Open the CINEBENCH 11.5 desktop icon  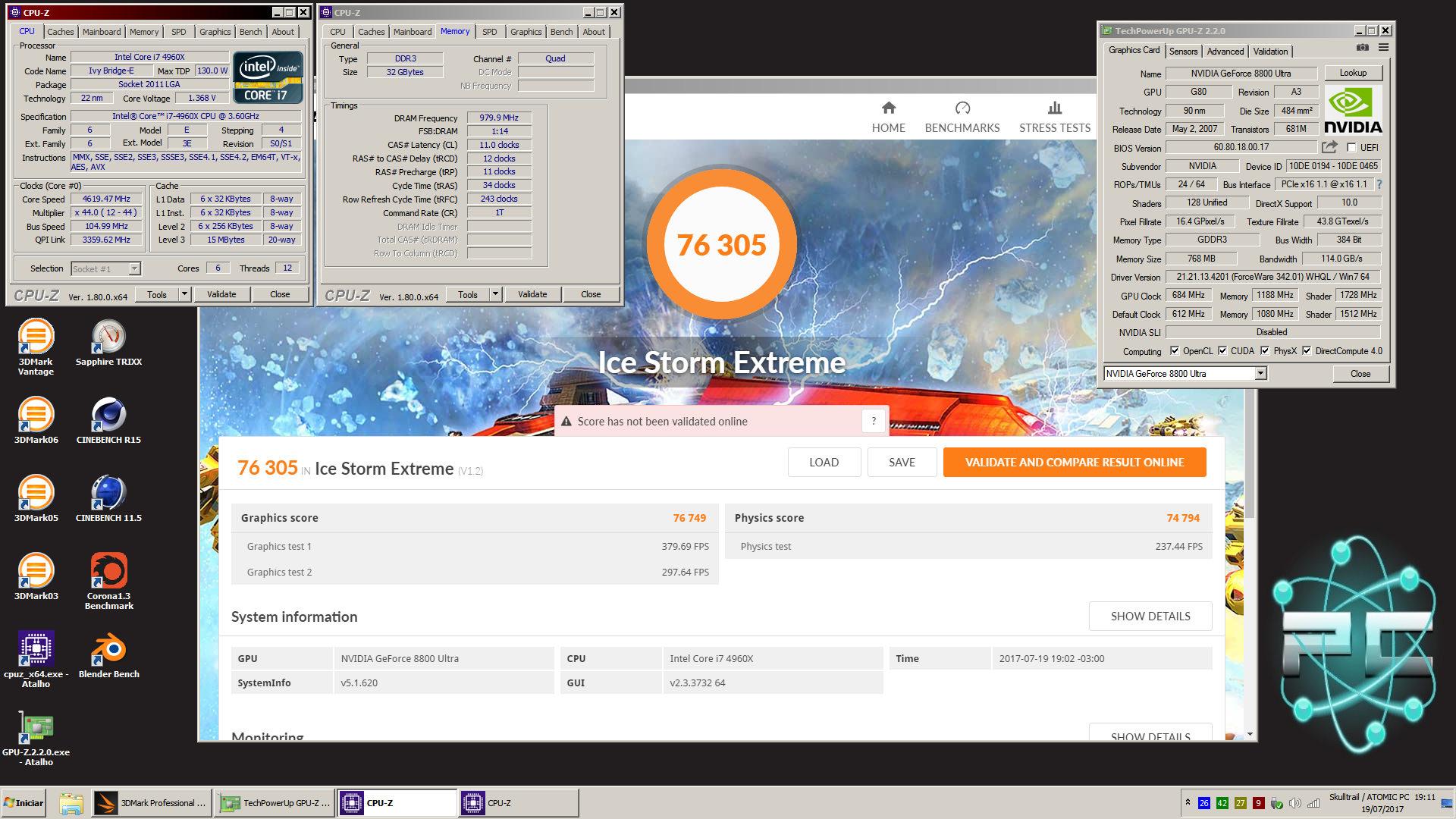108,499
